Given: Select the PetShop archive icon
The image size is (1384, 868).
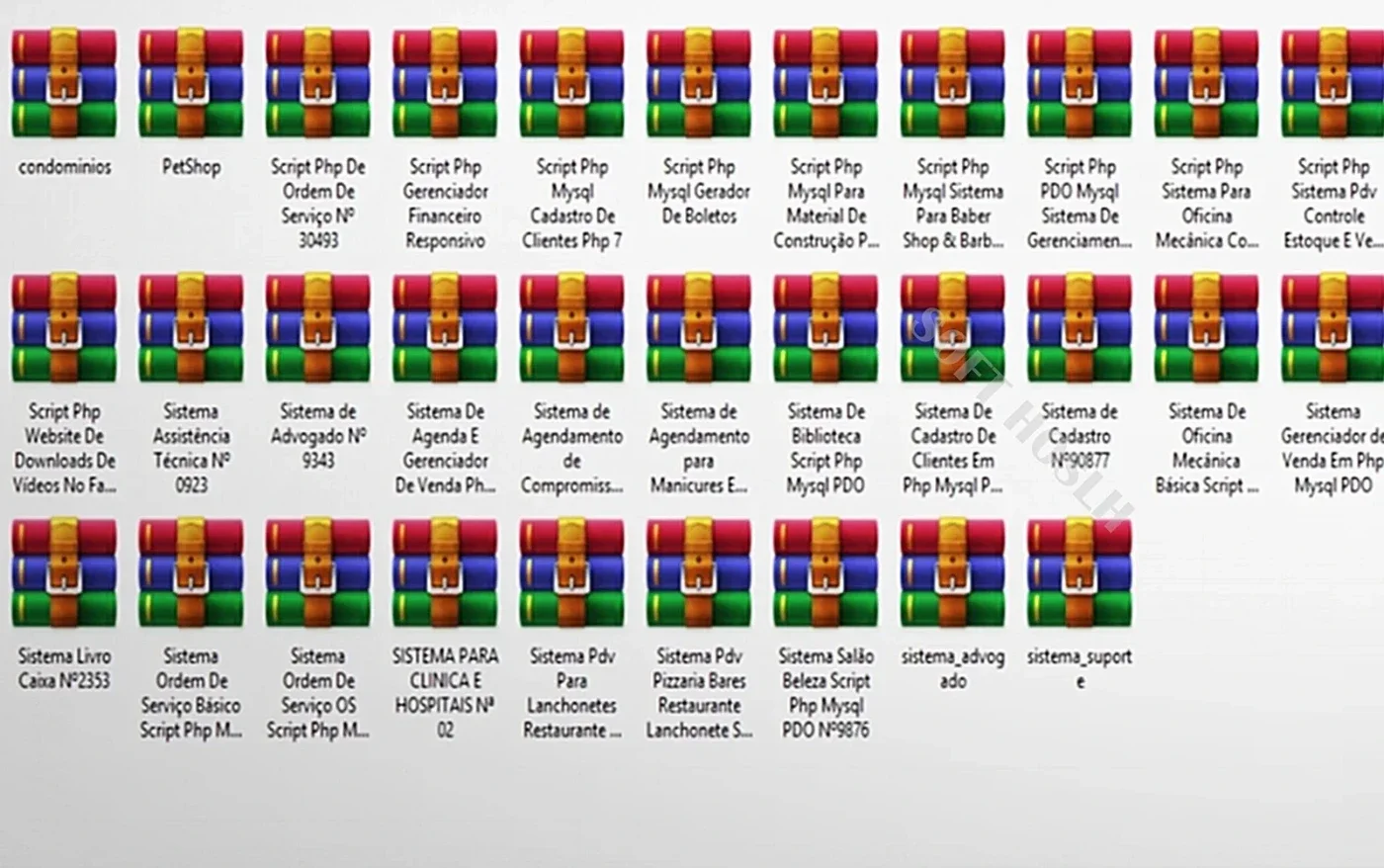Looking at the screenshot, I should tap(191, 83).
